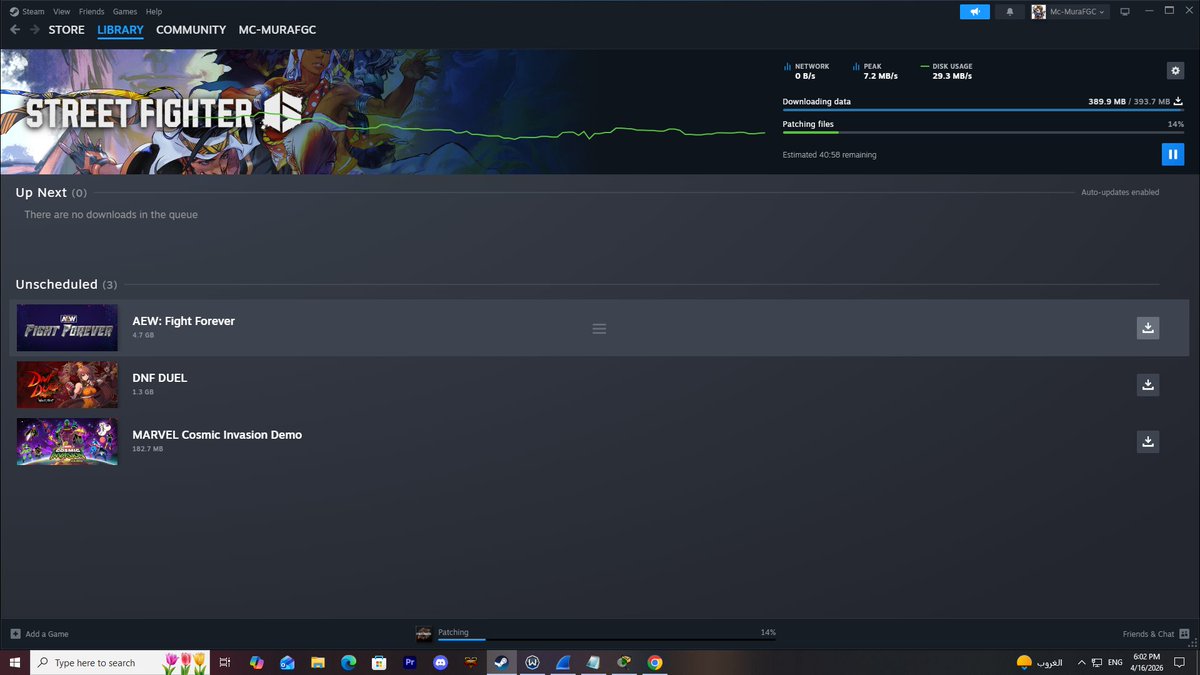
Task: Open the View menu
Action: [x=62, y=11]
